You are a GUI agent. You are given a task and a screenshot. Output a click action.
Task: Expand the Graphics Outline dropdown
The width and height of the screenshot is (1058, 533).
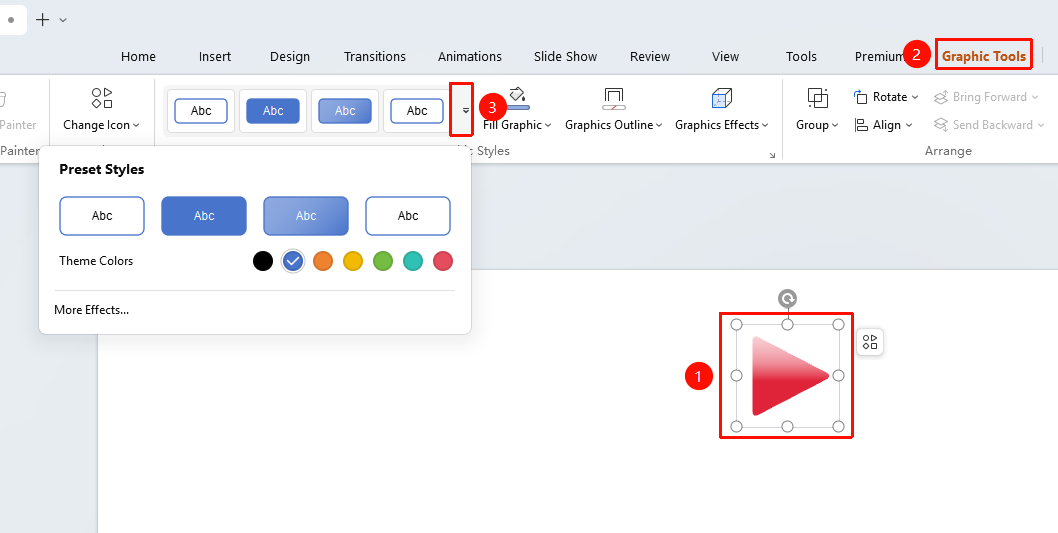pos(659,125)
